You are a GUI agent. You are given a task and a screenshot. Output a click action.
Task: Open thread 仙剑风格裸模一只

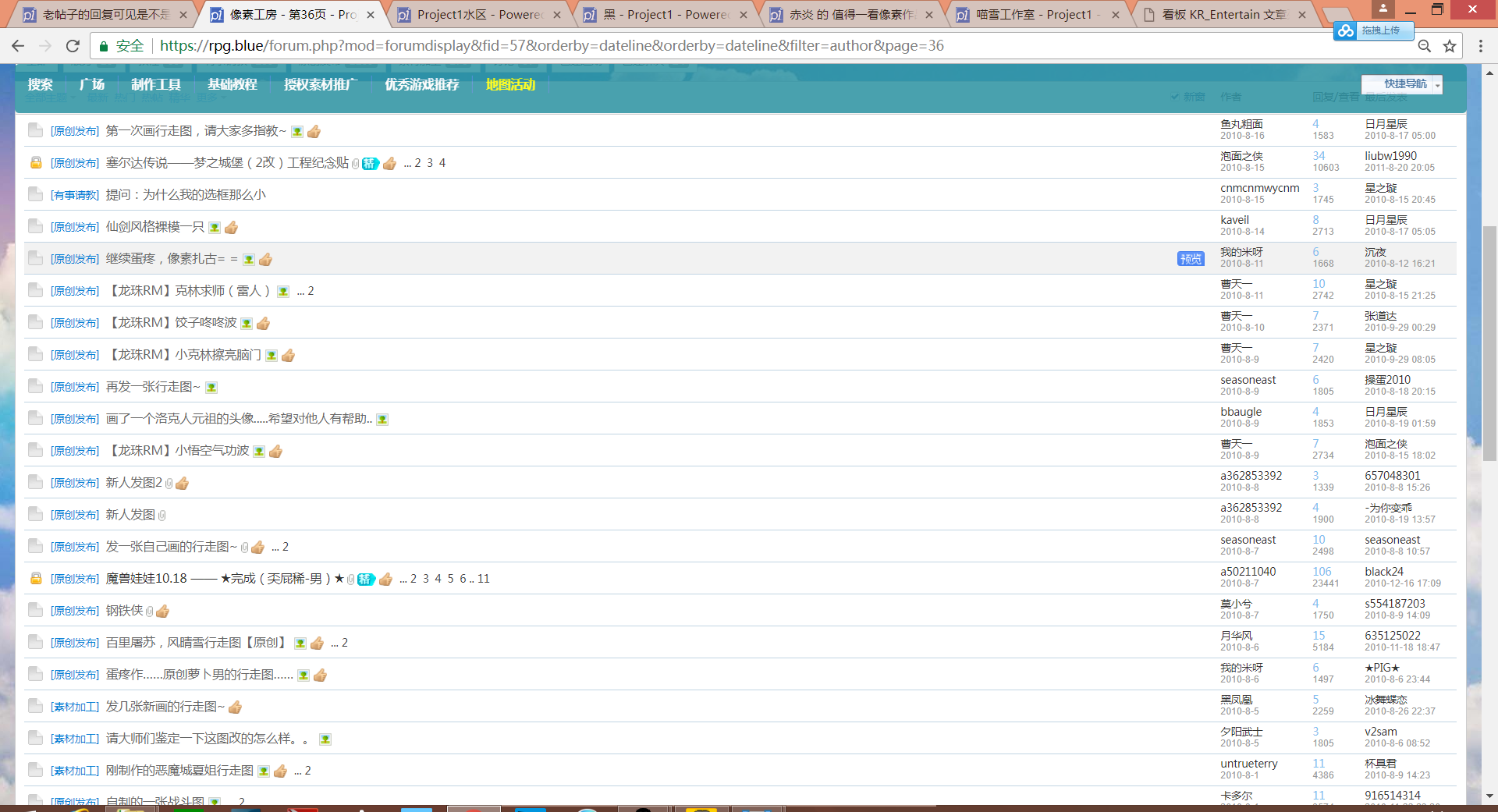coord(154,227)
